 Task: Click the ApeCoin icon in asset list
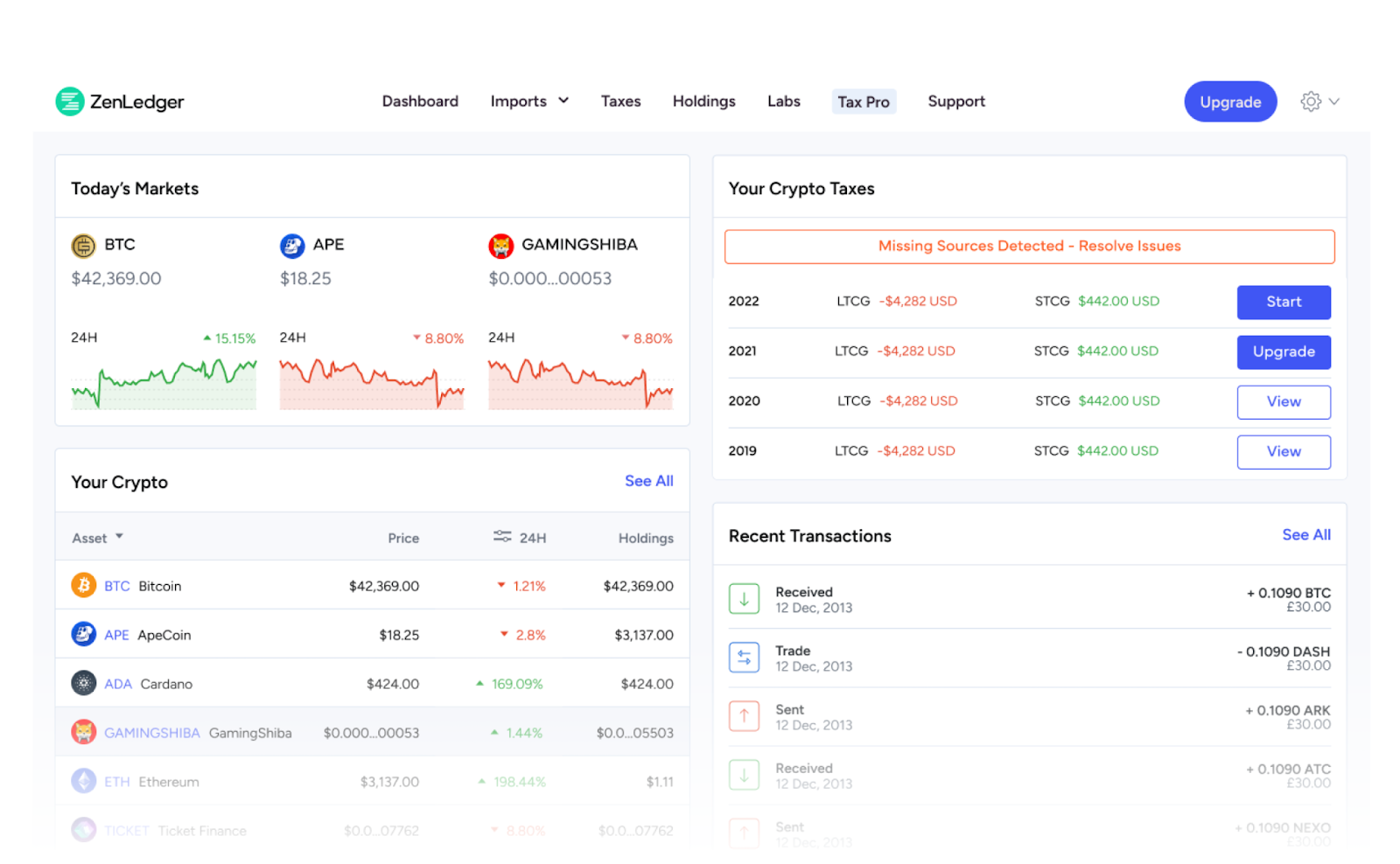click(x=84, y=634)
